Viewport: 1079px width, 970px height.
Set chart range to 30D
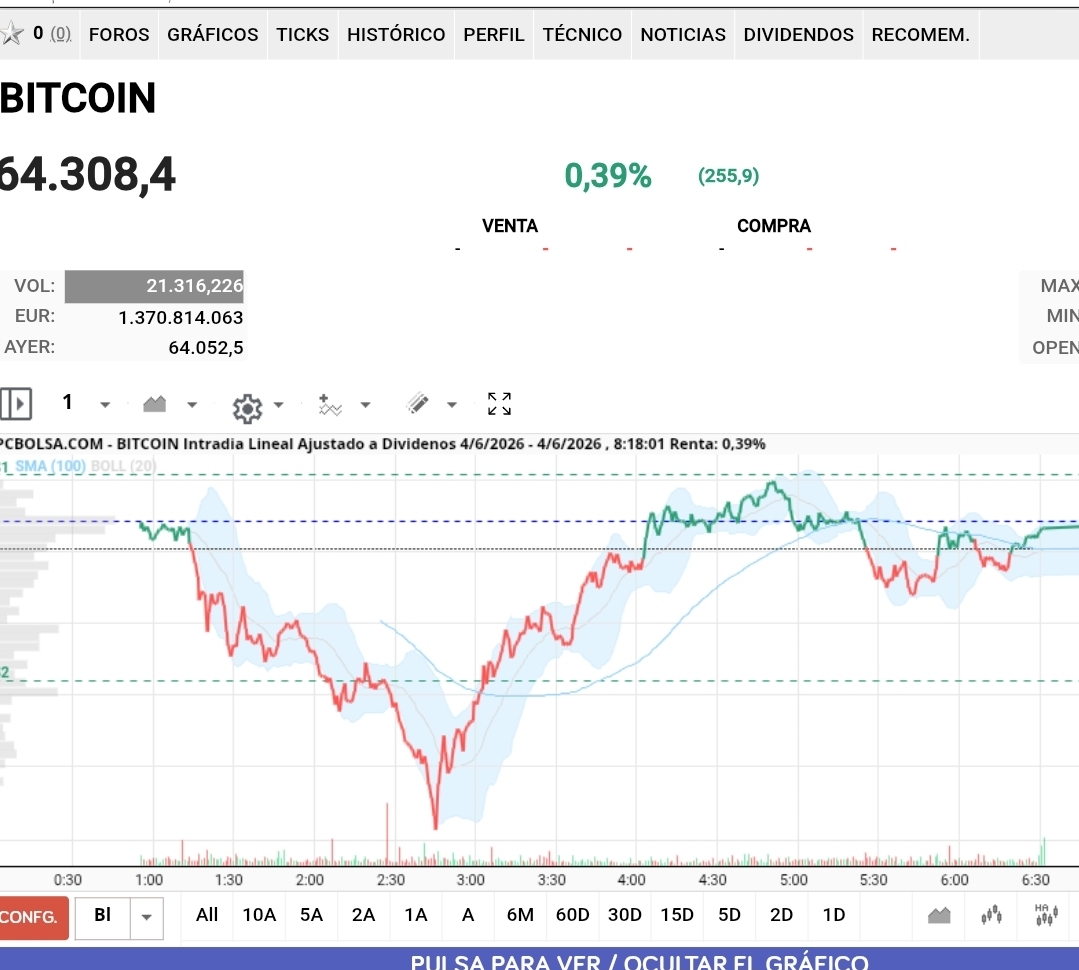625,915
